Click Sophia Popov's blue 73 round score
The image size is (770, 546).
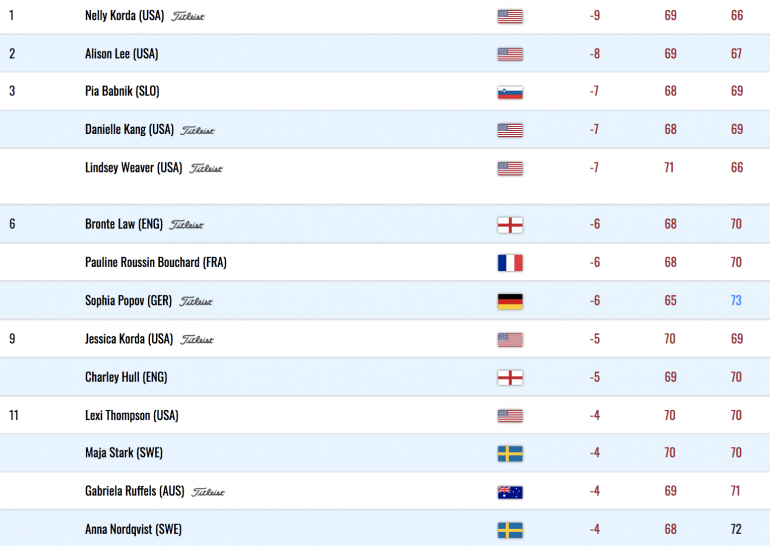click(736, 300)
